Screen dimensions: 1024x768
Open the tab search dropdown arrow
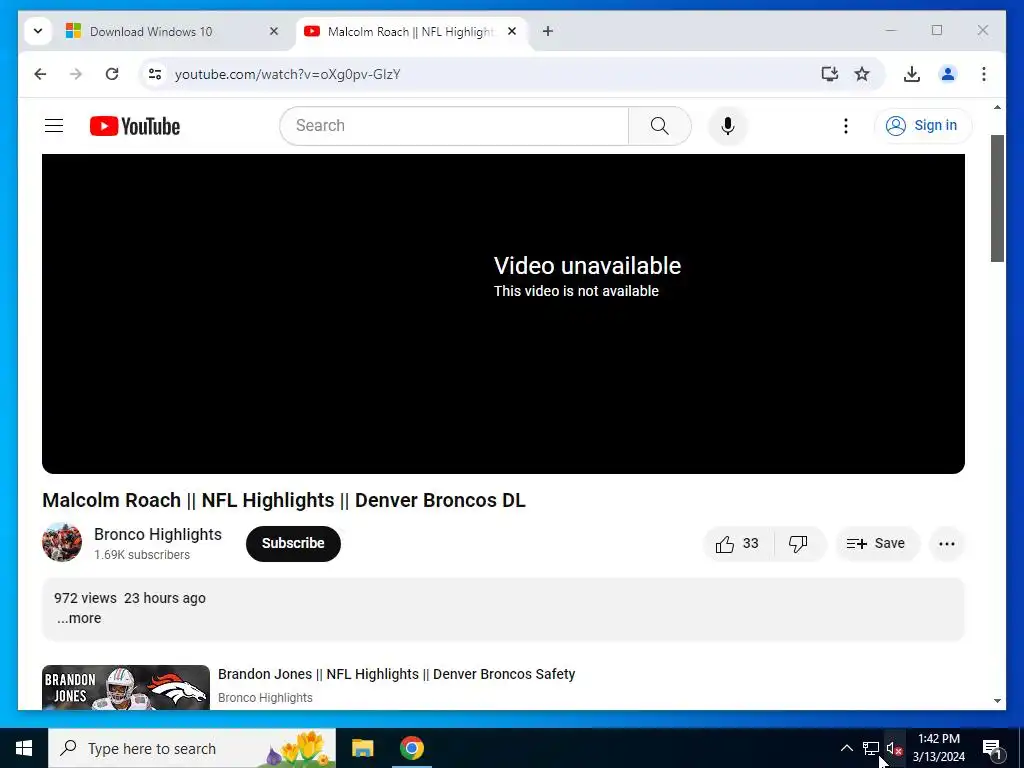pos(38,31)
